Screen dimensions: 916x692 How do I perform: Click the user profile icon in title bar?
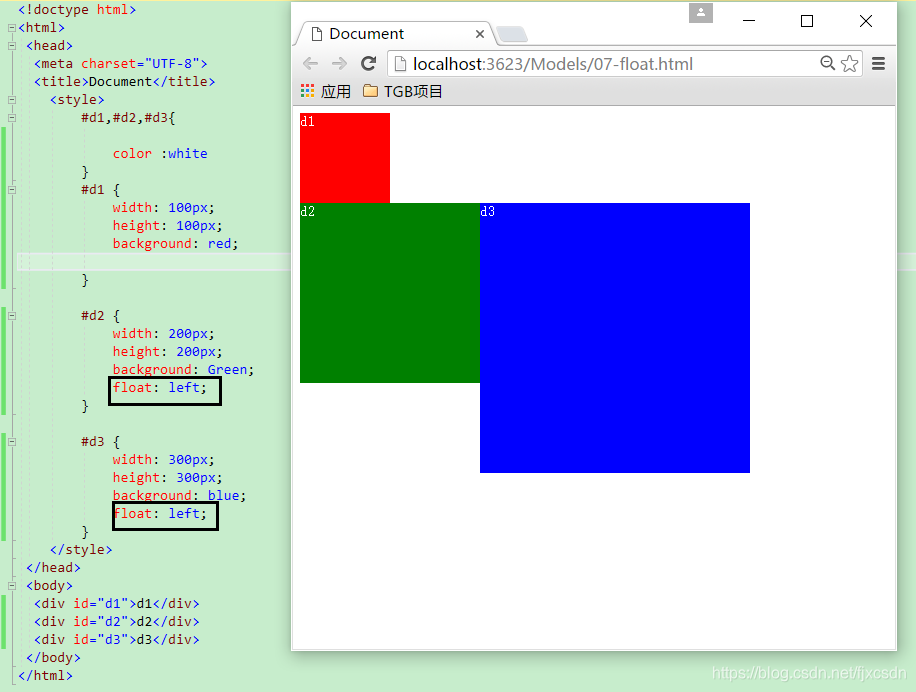[x=700, y=13]
